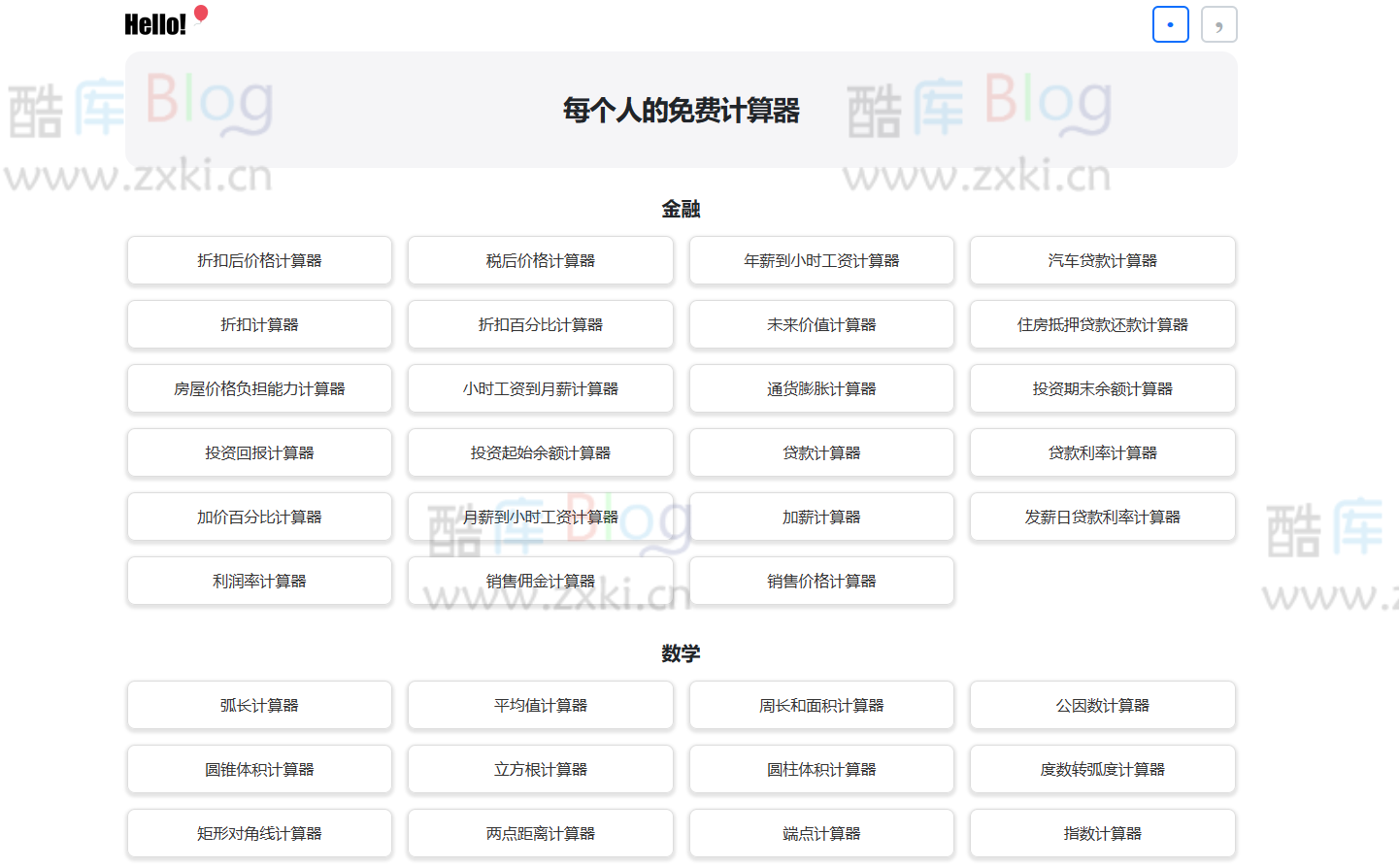1399x868 pixels.
Task: Open the 加薪计算器 (pay raise calculator)
Action: point(821,517)
